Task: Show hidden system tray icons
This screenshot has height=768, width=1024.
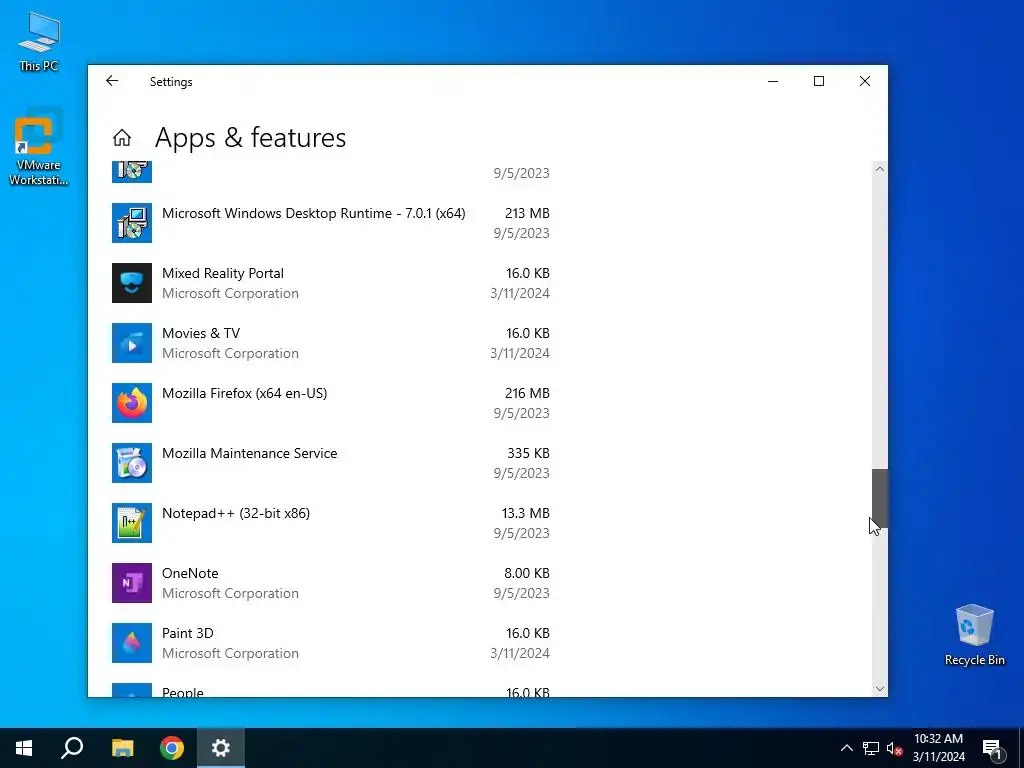Action: pyautogui.click(x=846, y=748)
